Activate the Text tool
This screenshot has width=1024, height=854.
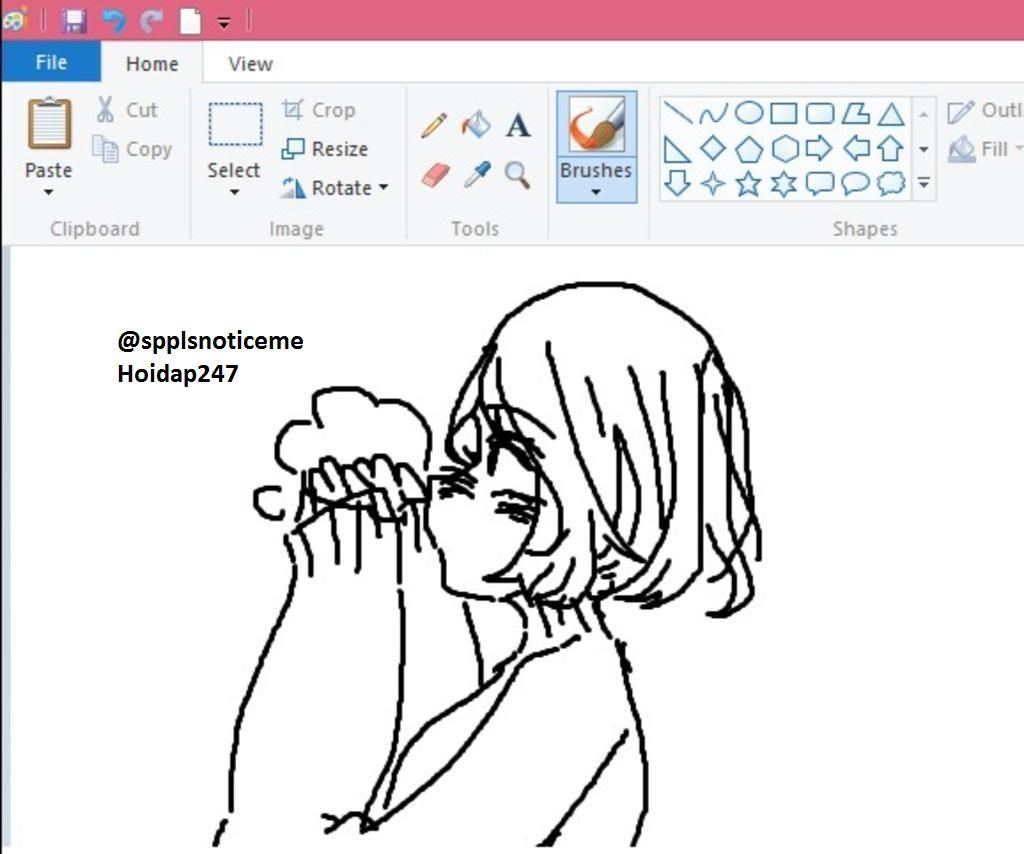517,125
